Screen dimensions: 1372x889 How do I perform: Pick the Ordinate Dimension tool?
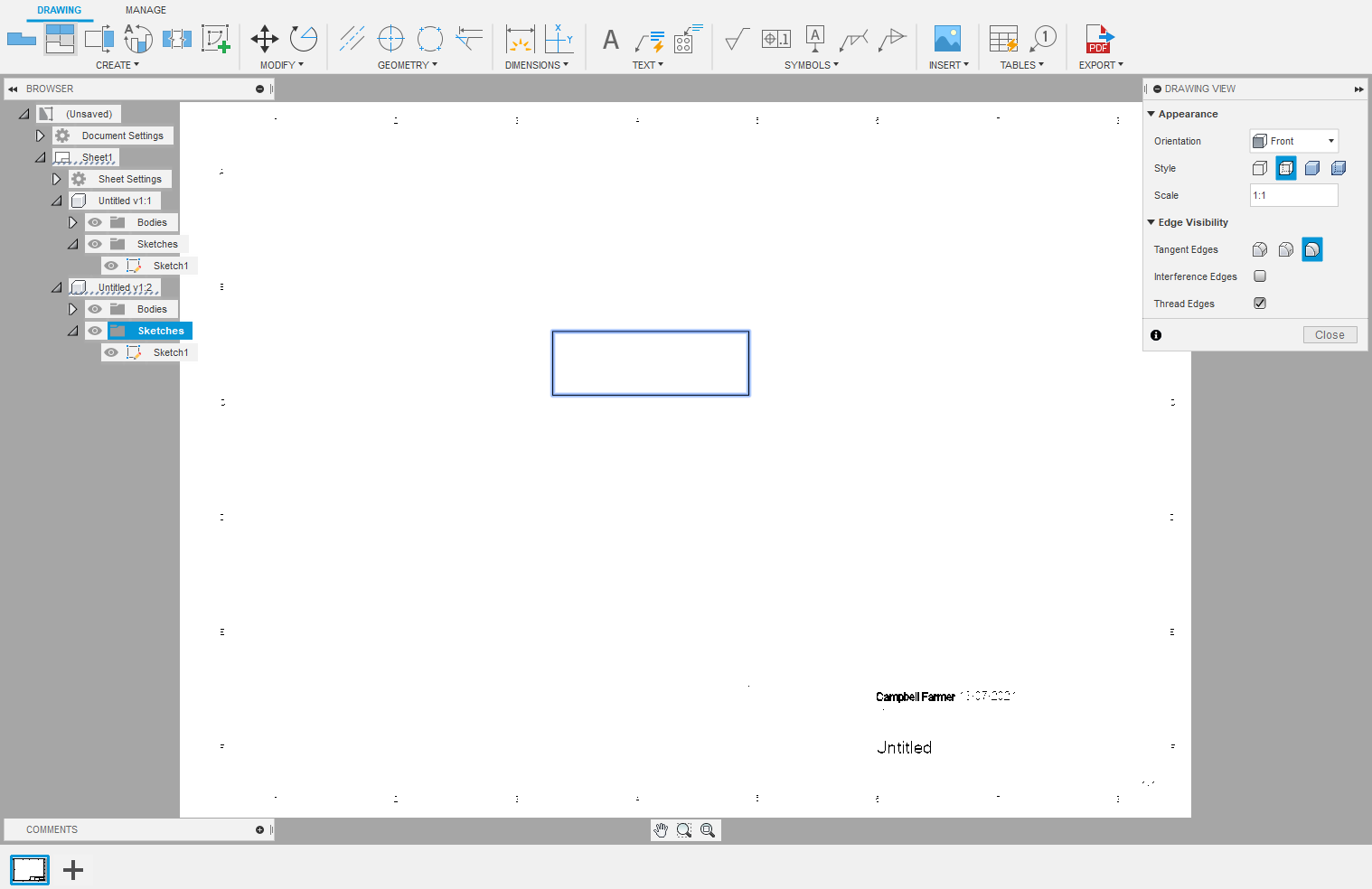559,39
